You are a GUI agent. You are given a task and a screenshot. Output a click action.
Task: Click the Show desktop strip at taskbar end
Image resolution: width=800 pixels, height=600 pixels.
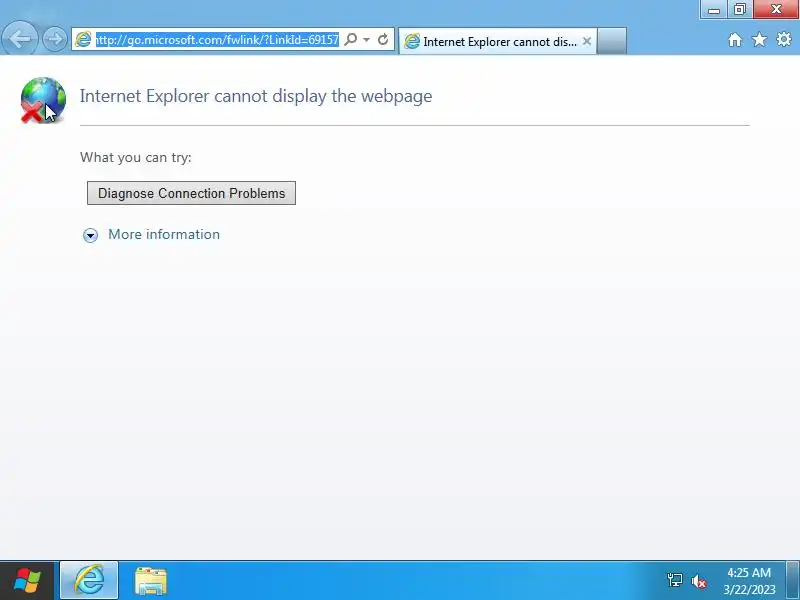pos(793,581)
